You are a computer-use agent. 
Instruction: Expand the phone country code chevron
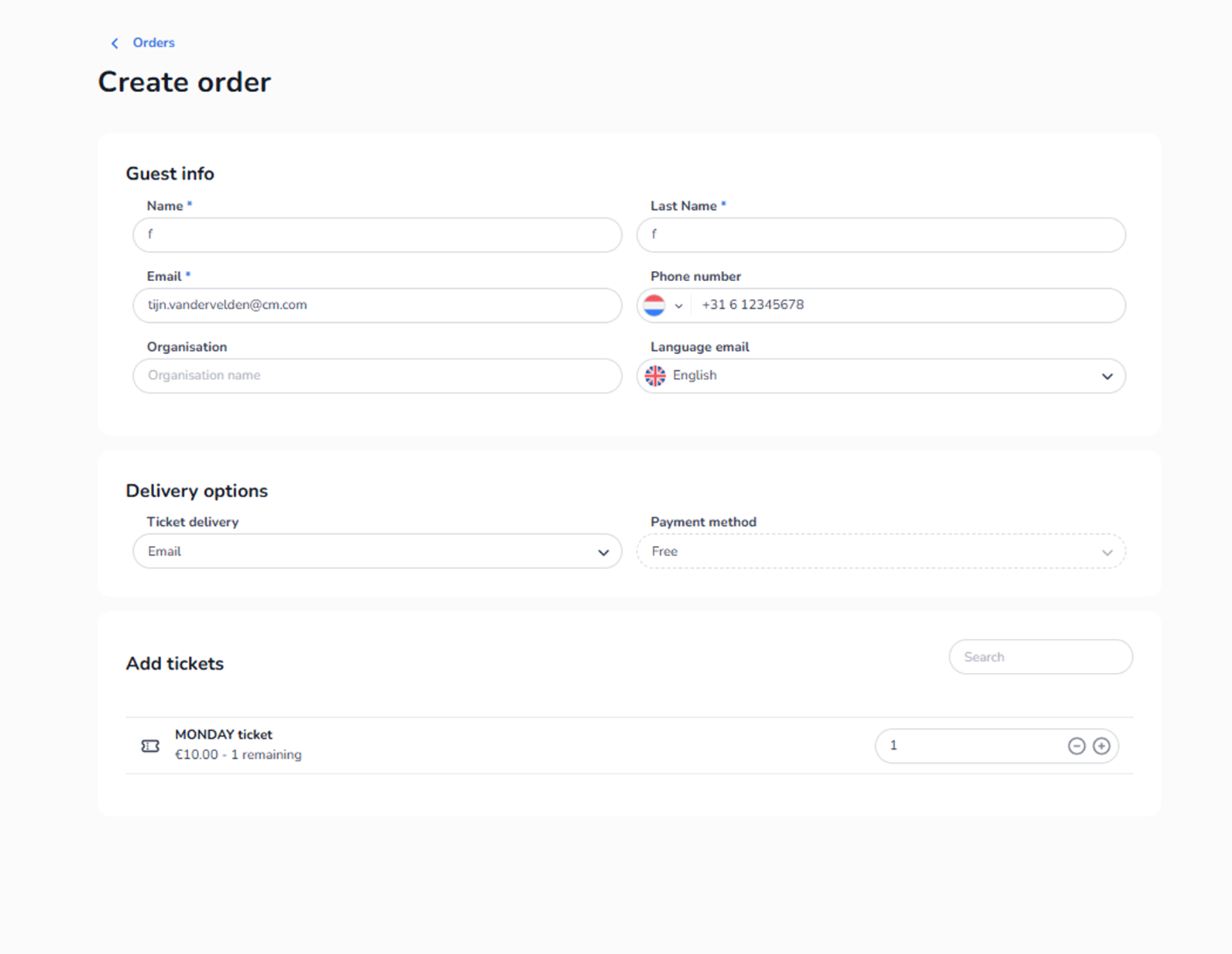point(678,306)
